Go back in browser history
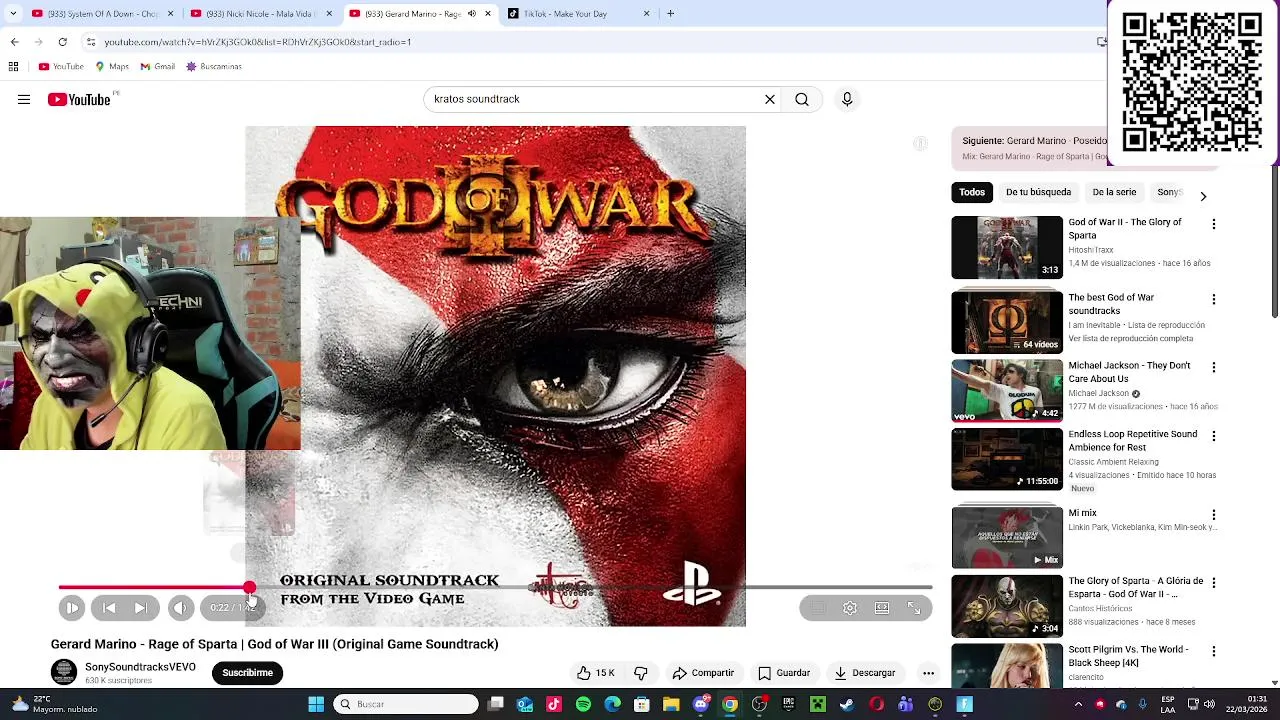This screenshot has height=720, width=1280. (x=14, y=42)
